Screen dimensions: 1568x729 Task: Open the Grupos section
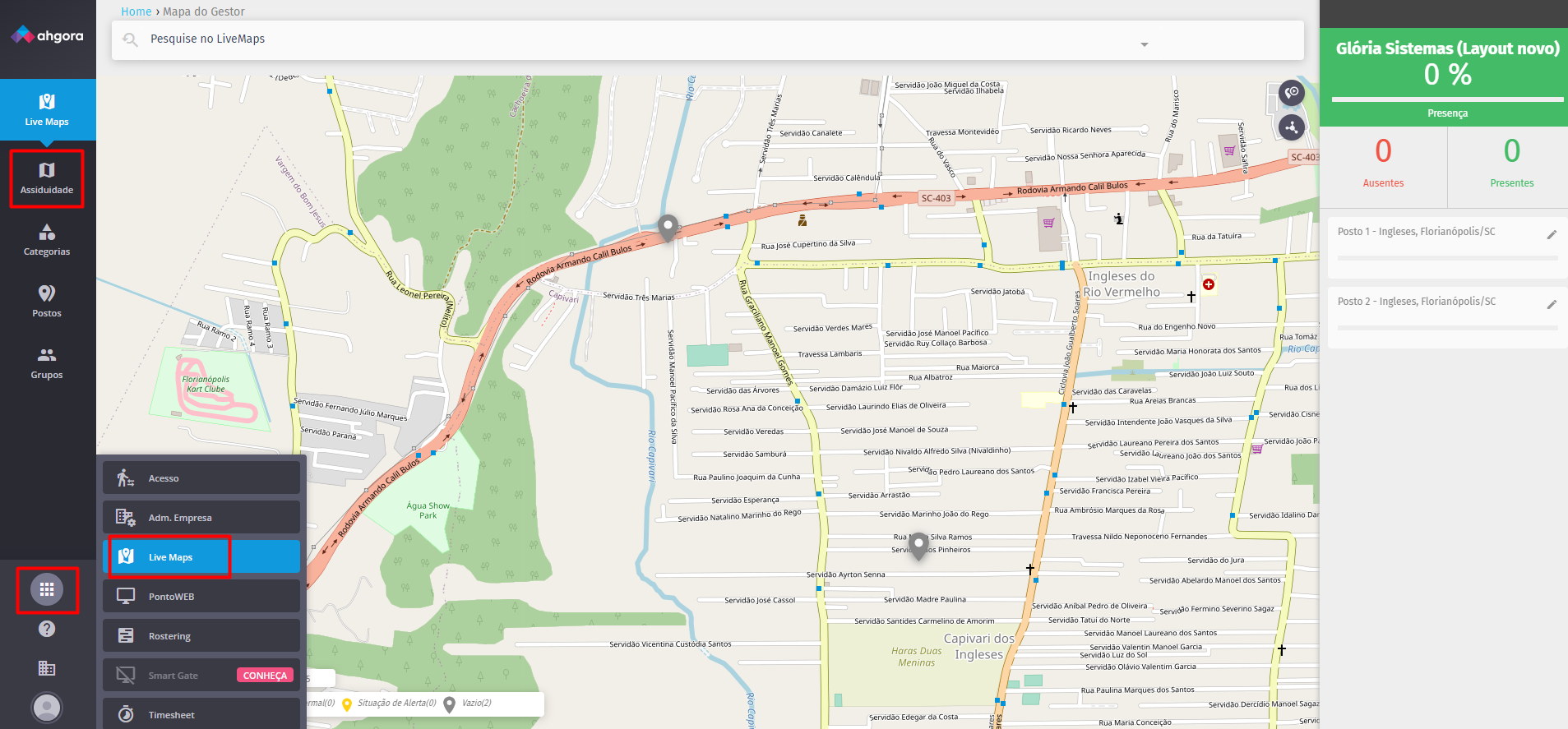(47, 363)
